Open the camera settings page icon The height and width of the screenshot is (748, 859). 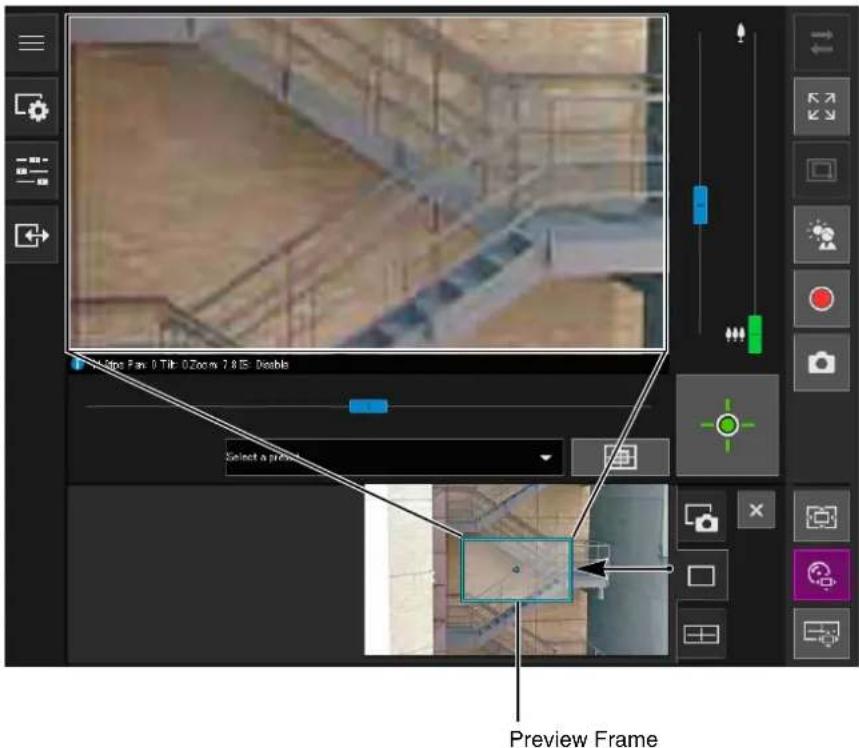pyautogui.click(x=31, y=107)
